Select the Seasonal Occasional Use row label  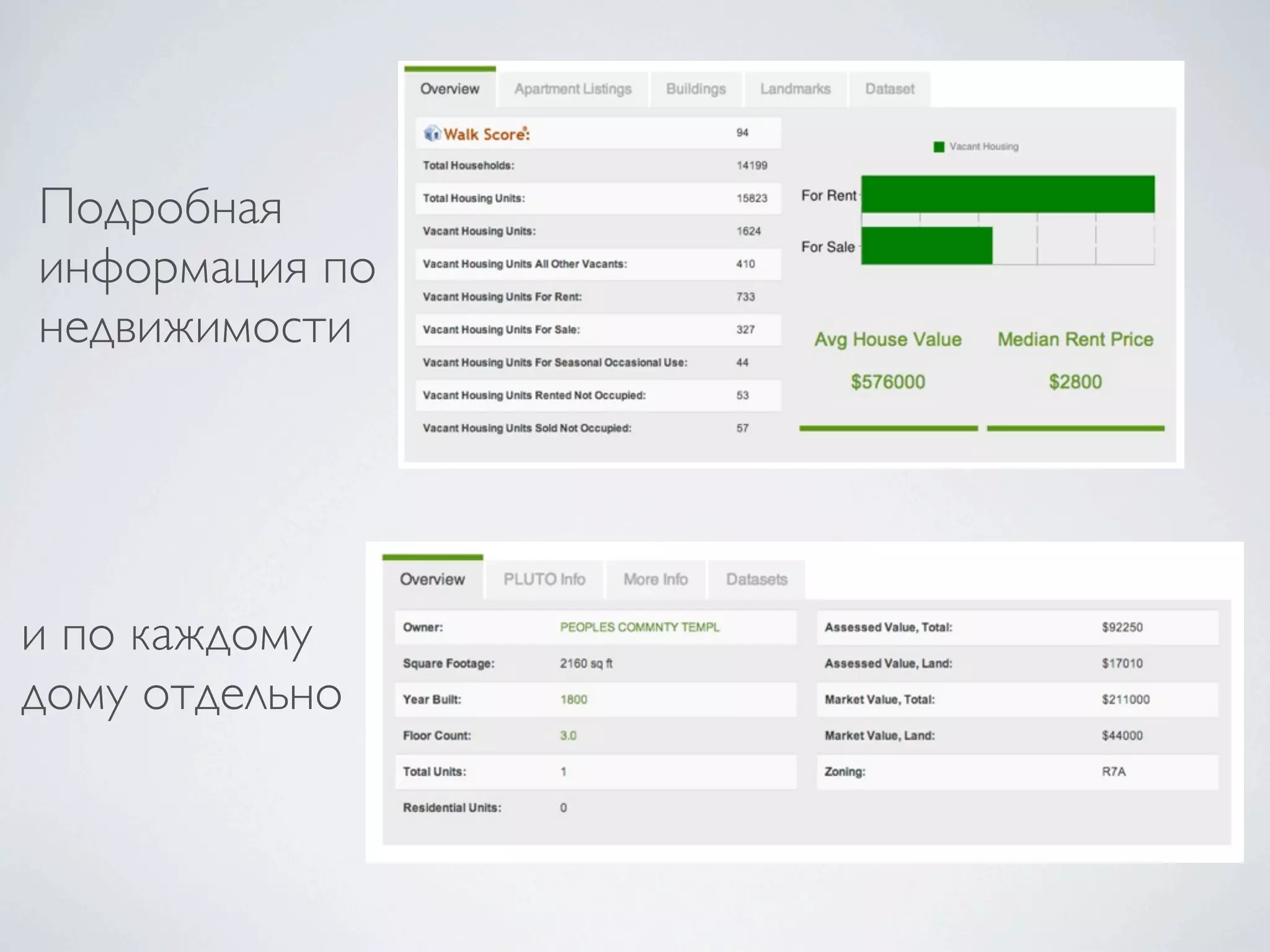pos(555,363)
